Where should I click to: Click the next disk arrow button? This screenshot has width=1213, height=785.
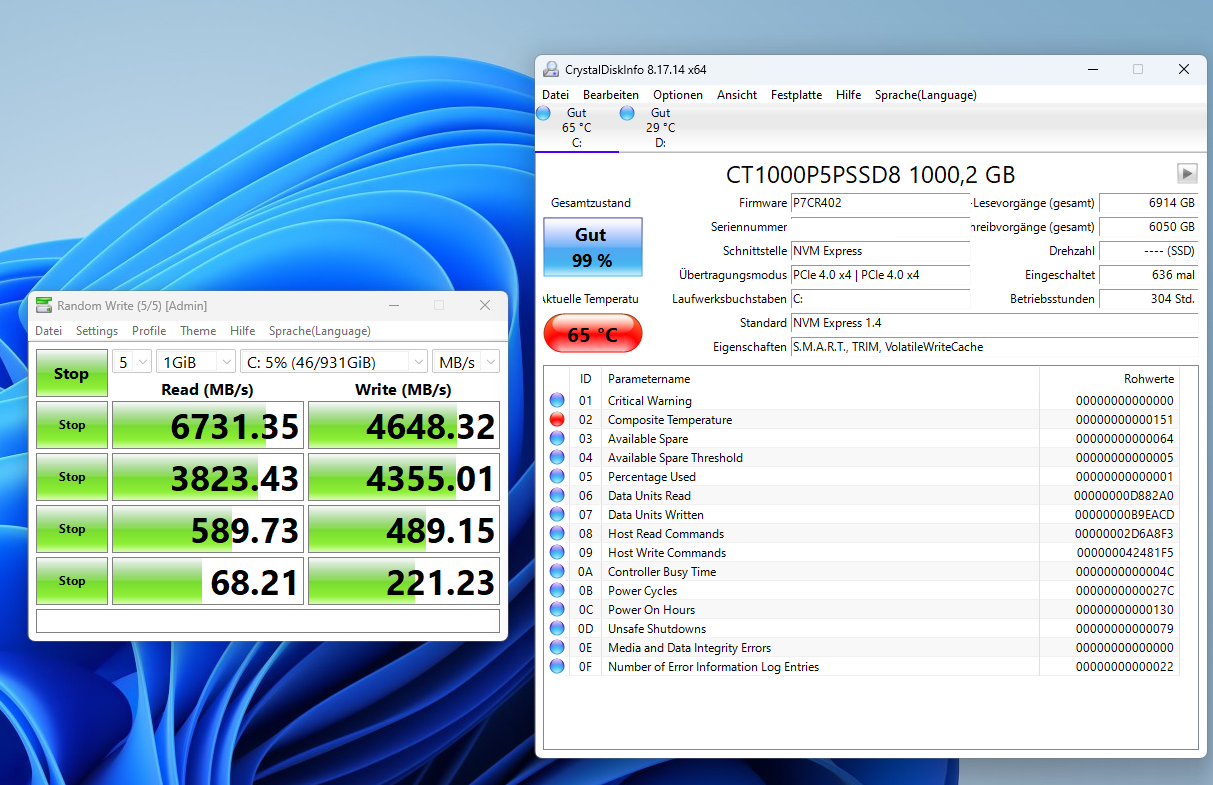[x=1187, y=173]
